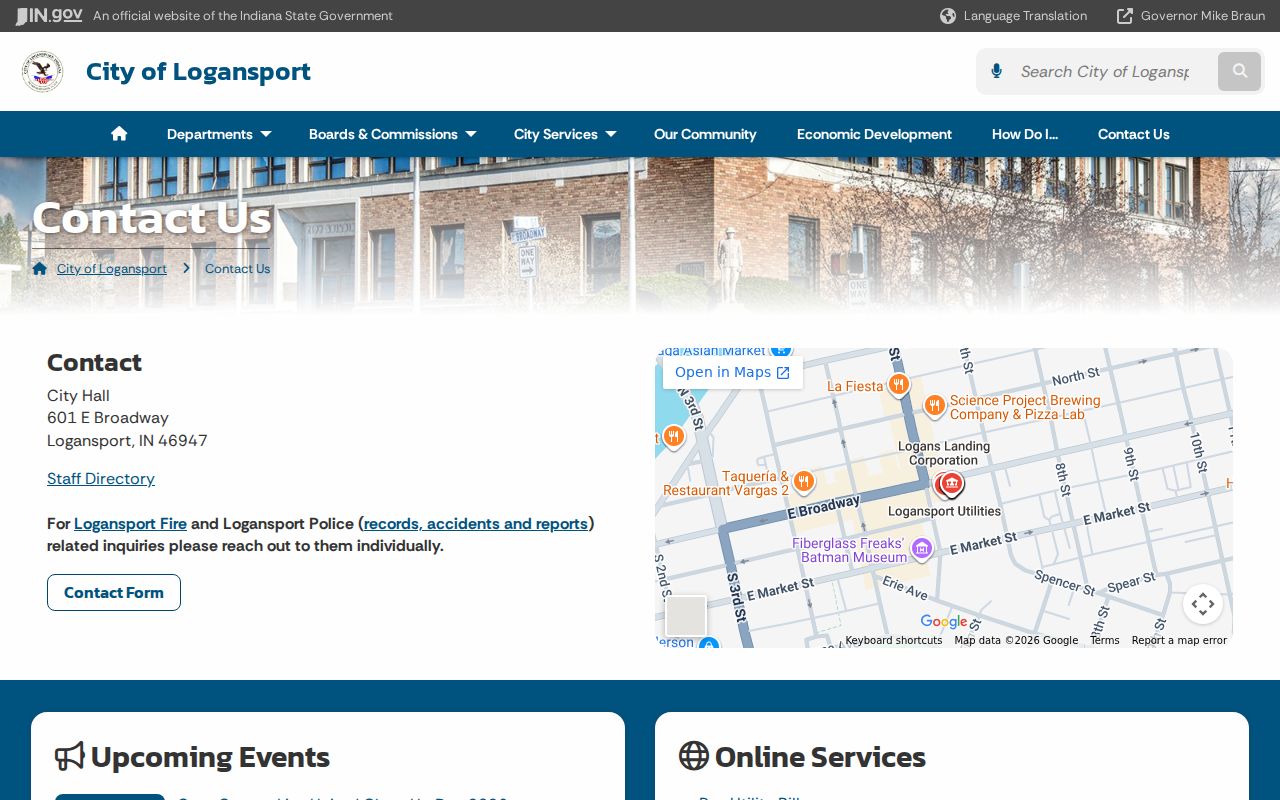Image resolution: width=1280 pixels, height=800 pixels.
Task: Click the Logansport, IN 46947 text line
Action: click(127, 441)
